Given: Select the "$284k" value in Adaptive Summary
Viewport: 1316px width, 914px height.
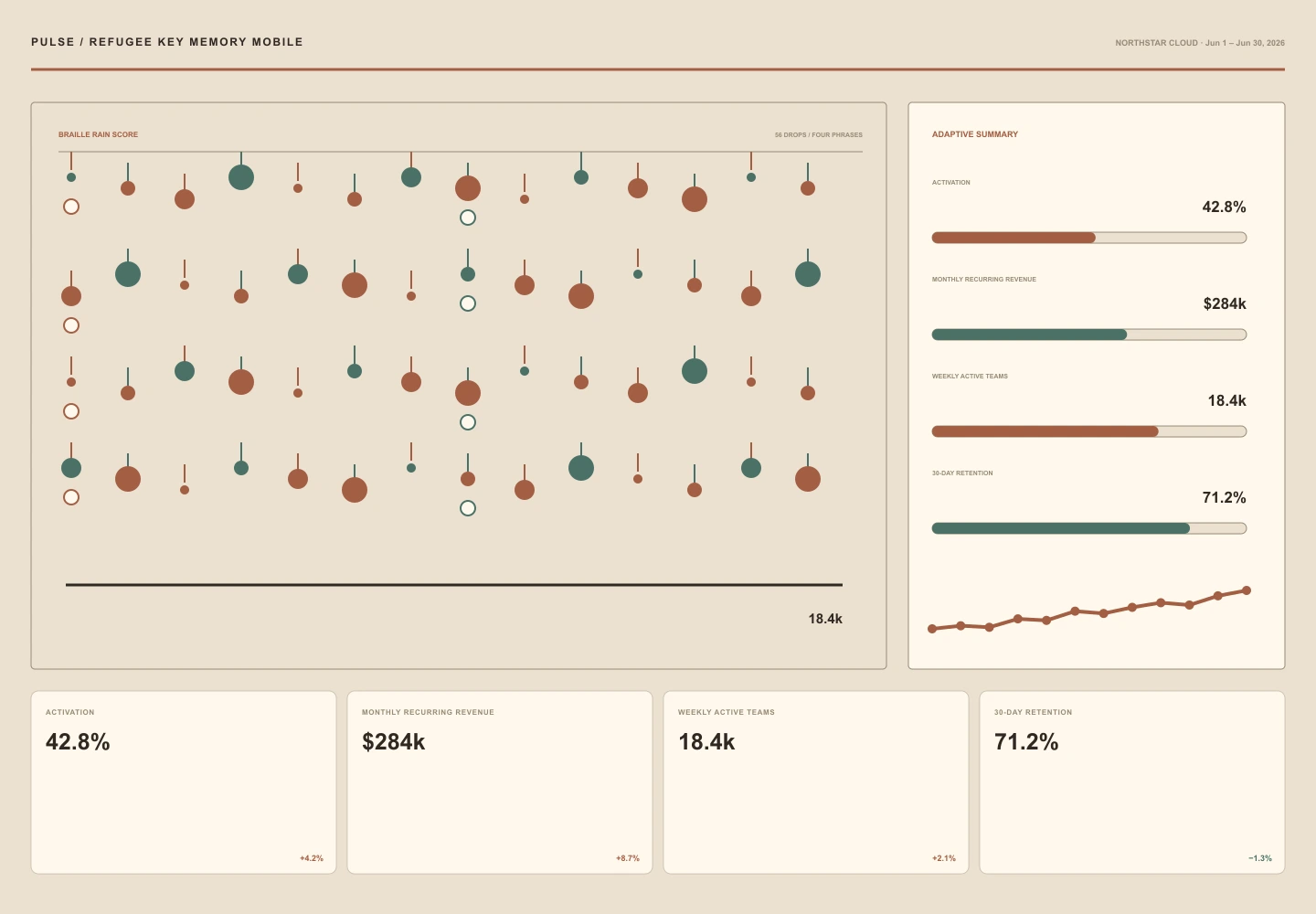Looking at the screenshot, I should tap(1225, 304).
